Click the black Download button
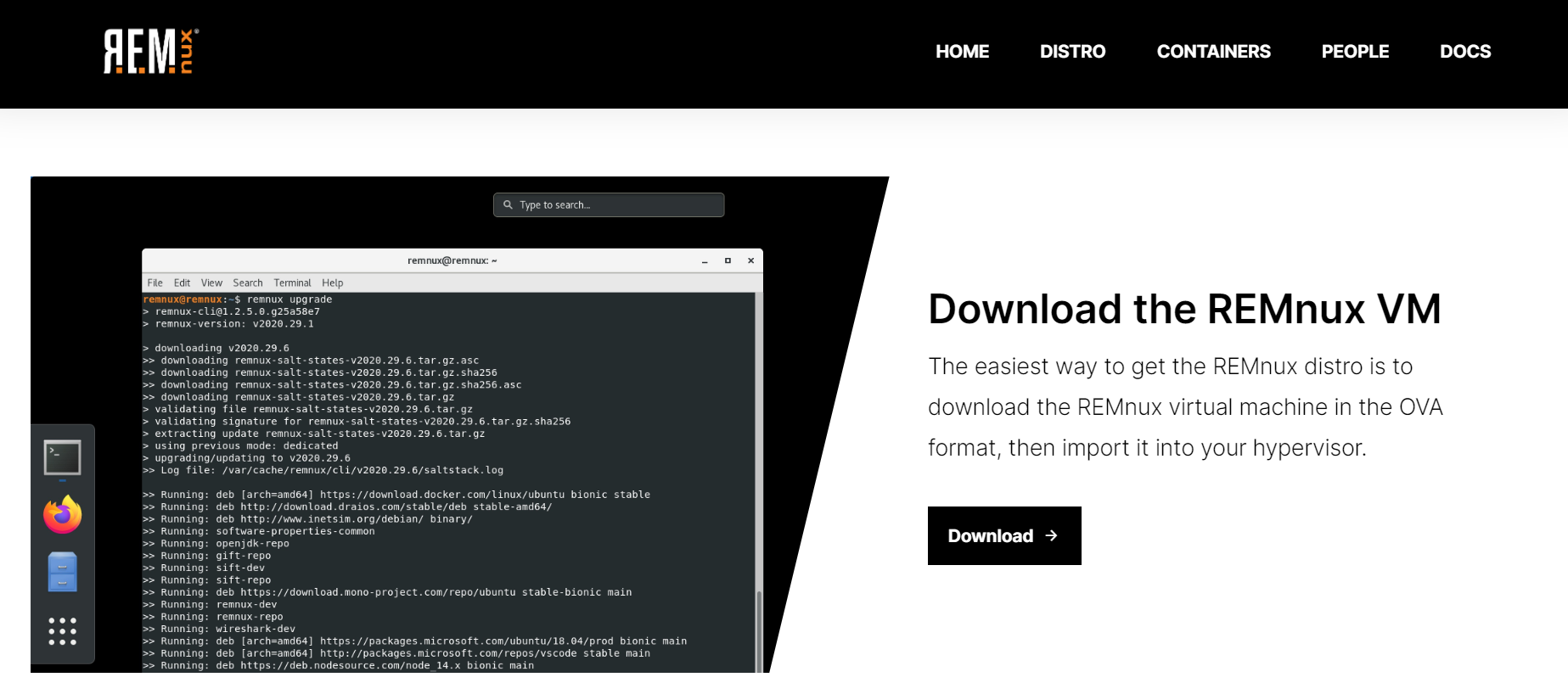Screen dimensions: 1568x694 (x=1004, y=535)
